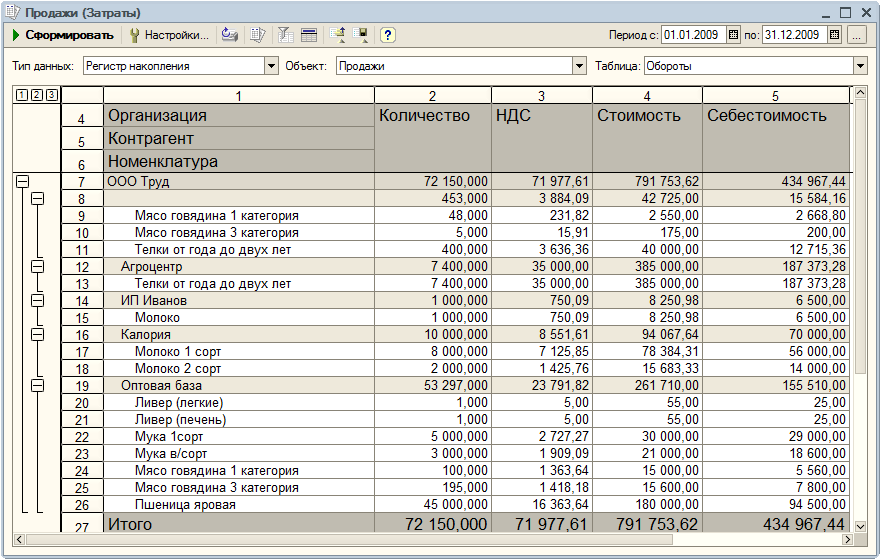Viewport: 880px width, 559px height.
Task: Open the calendar for period end date
Action: pos(835,35)
